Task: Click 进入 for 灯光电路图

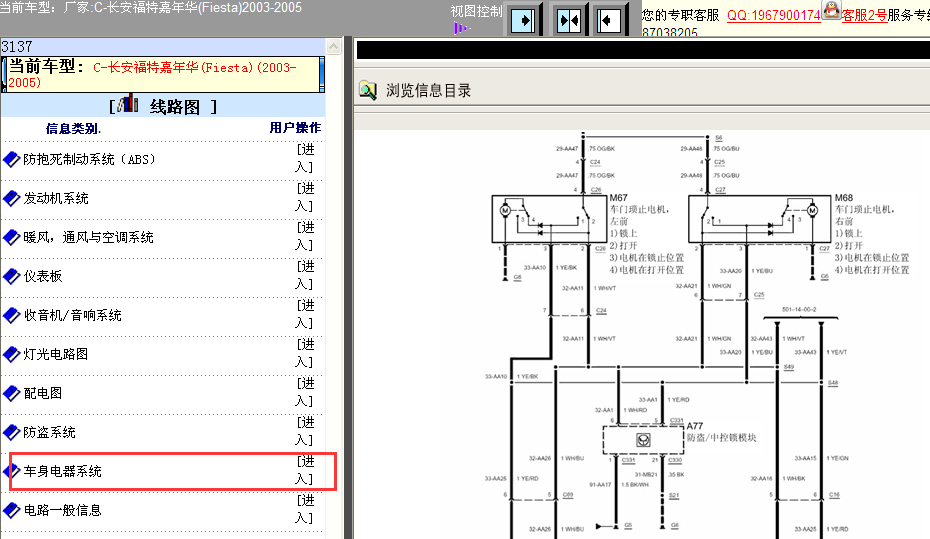Action: point(305,353)
